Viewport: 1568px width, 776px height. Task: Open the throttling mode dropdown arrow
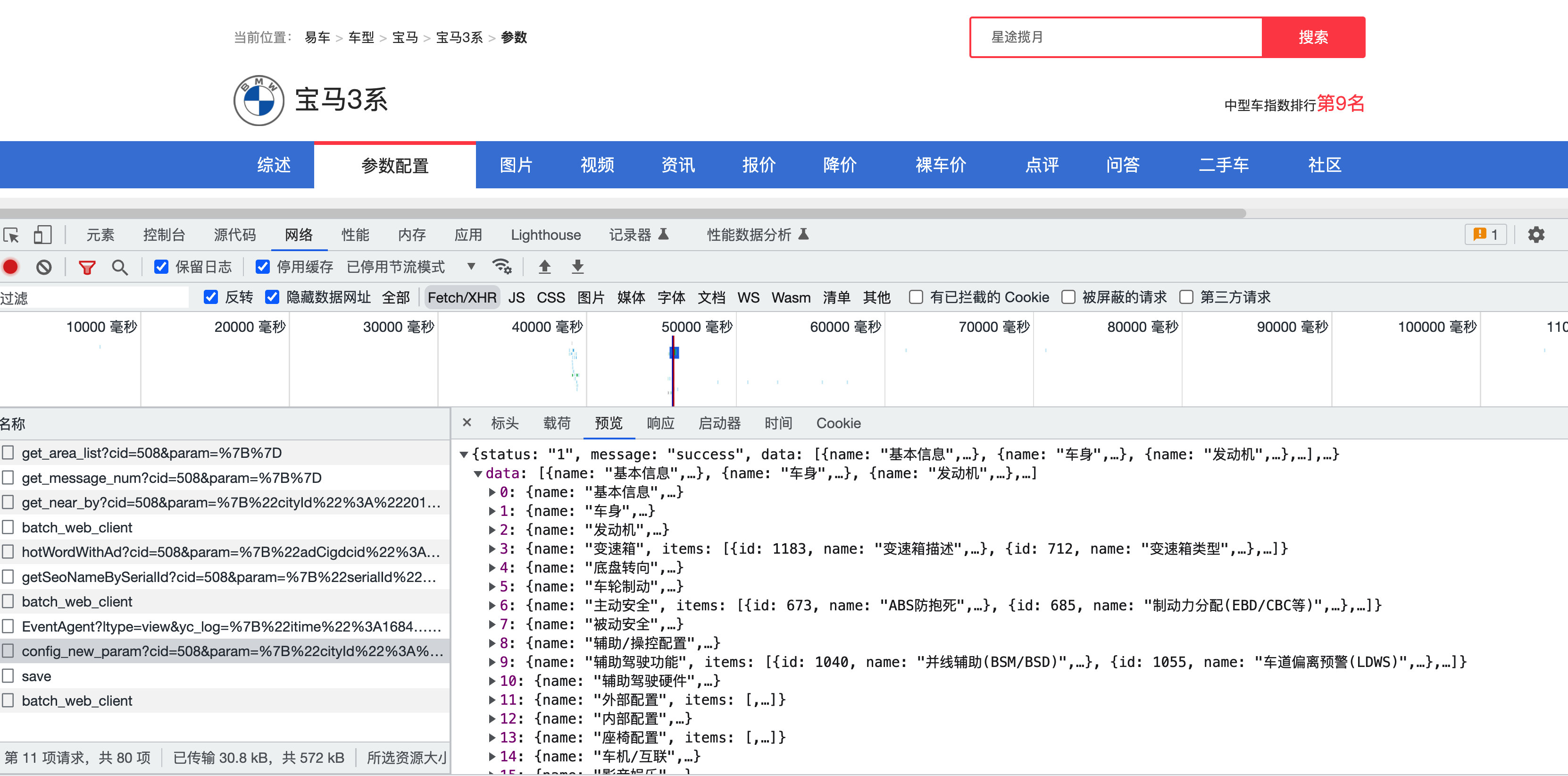point(470,266)
